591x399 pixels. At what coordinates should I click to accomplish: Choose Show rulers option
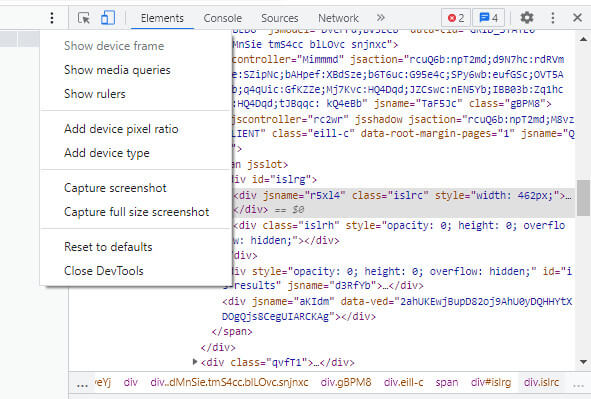click(136, 94)
